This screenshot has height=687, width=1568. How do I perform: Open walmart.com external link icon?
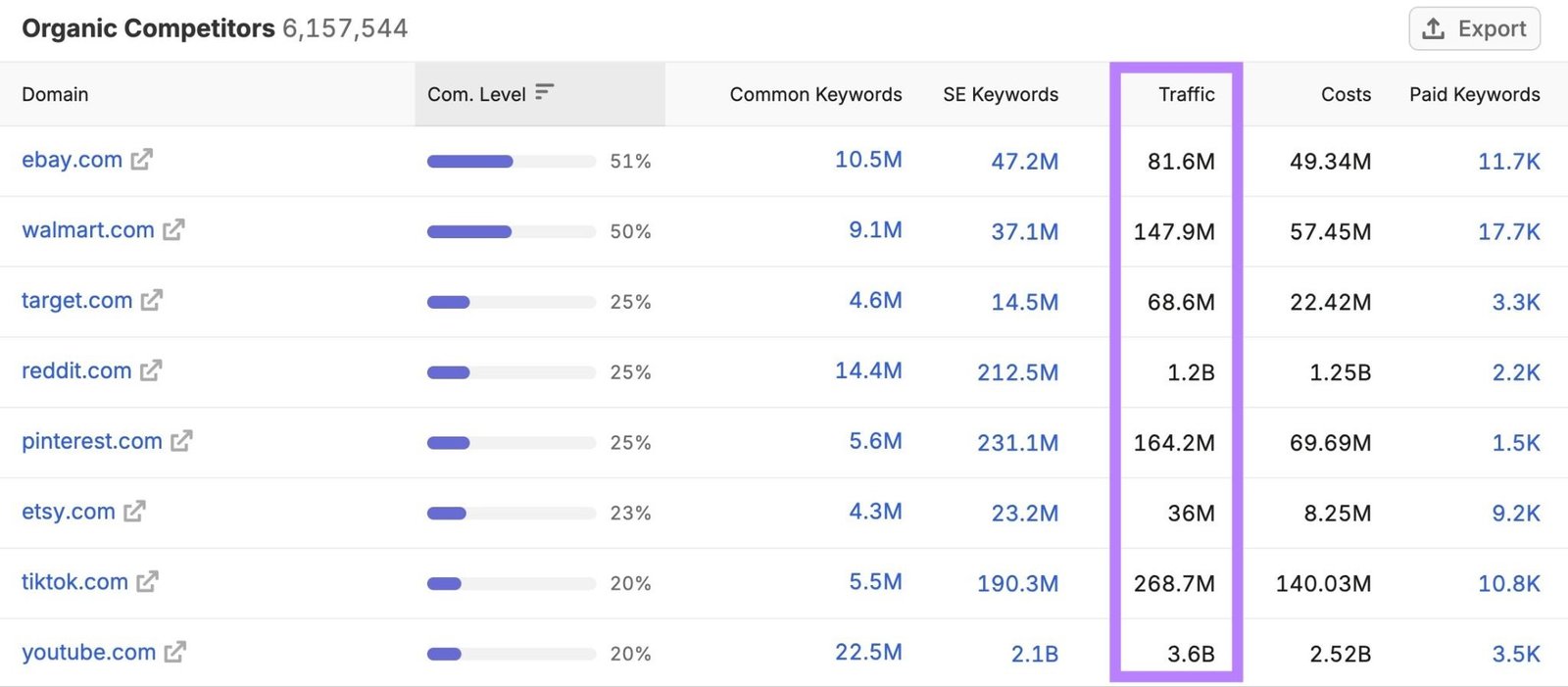pyautogui.click(x=173, y=229)
